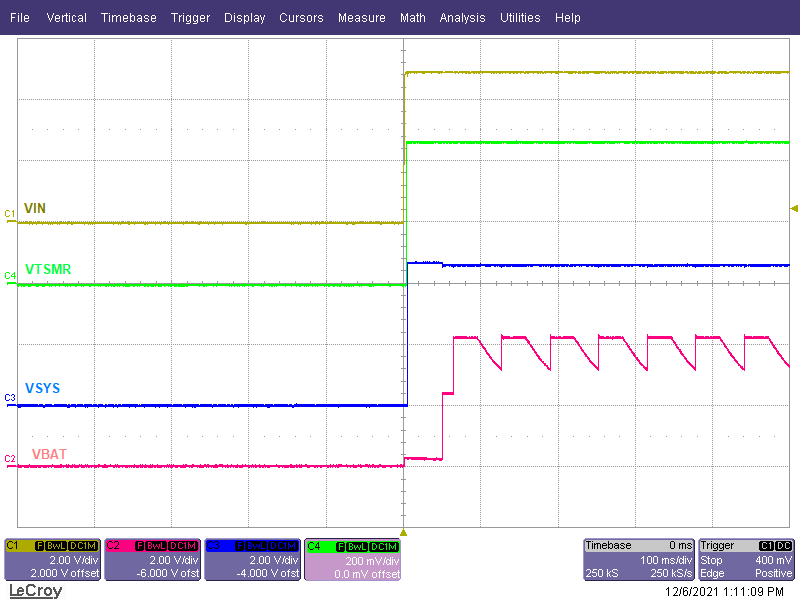This screenshot has height=600, width=800.
Task: Click the DC coupling badge in Trigger box
Action: (782, 545)
